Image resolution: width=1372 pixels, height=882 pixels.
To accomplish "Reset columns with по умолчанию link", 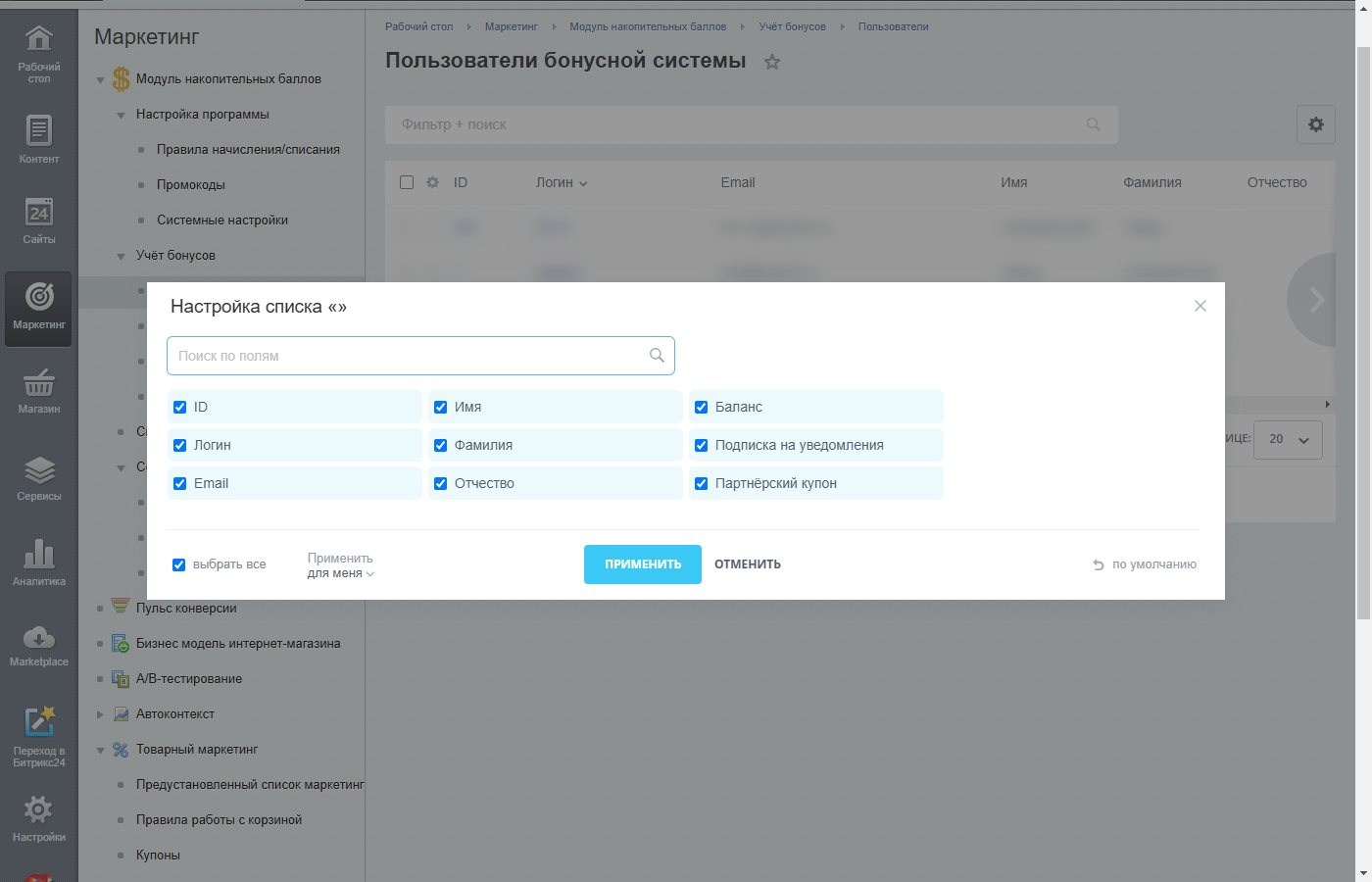I will 1145,564.
